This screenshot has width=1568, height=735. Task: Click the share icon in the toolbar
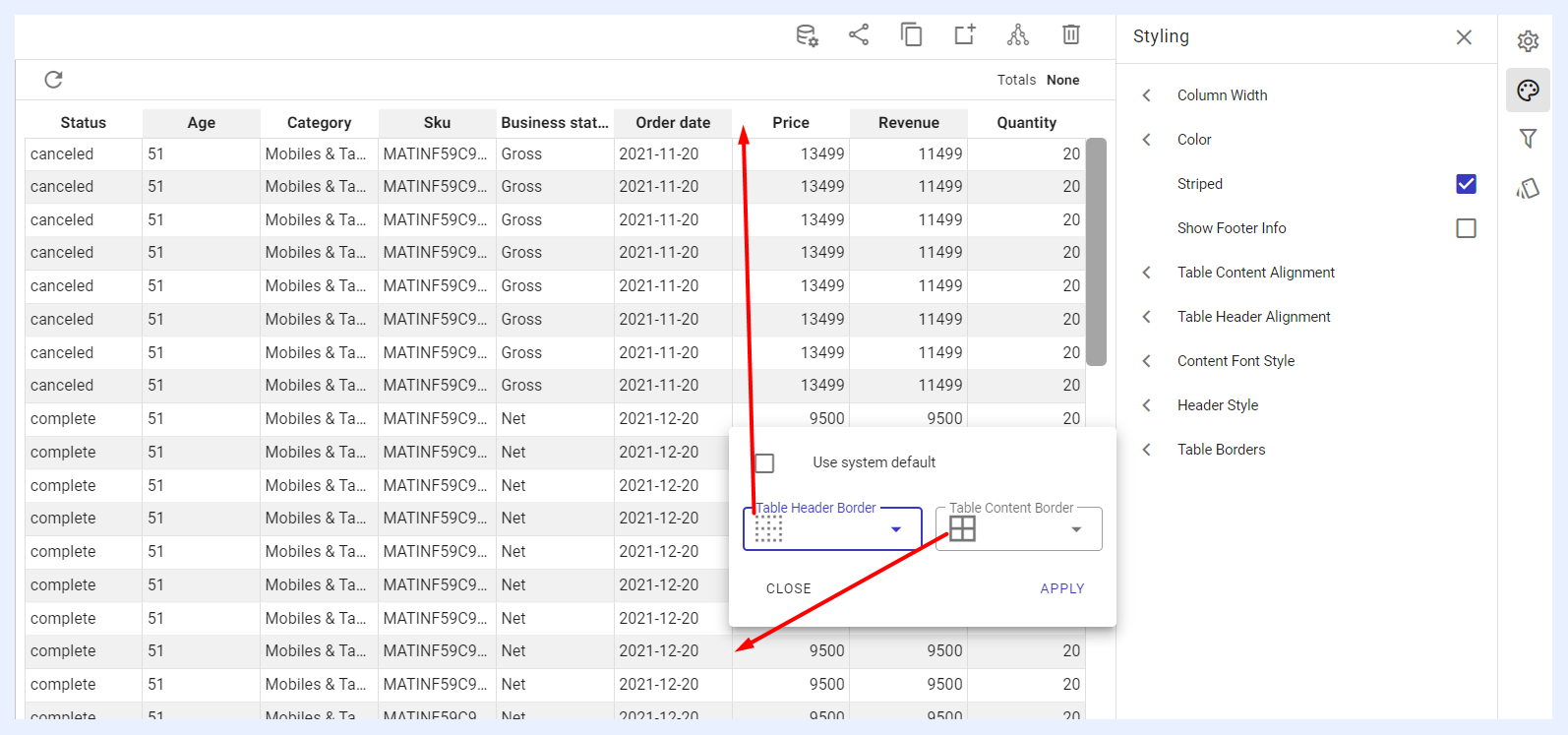[x=859, y=35]
